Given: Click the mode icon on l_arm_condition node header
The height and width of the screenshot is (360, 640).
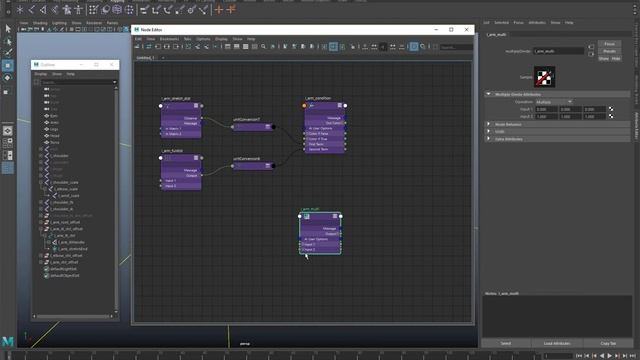Looking at the screenshot, I should pyautogui.click(x=339, y=105).
